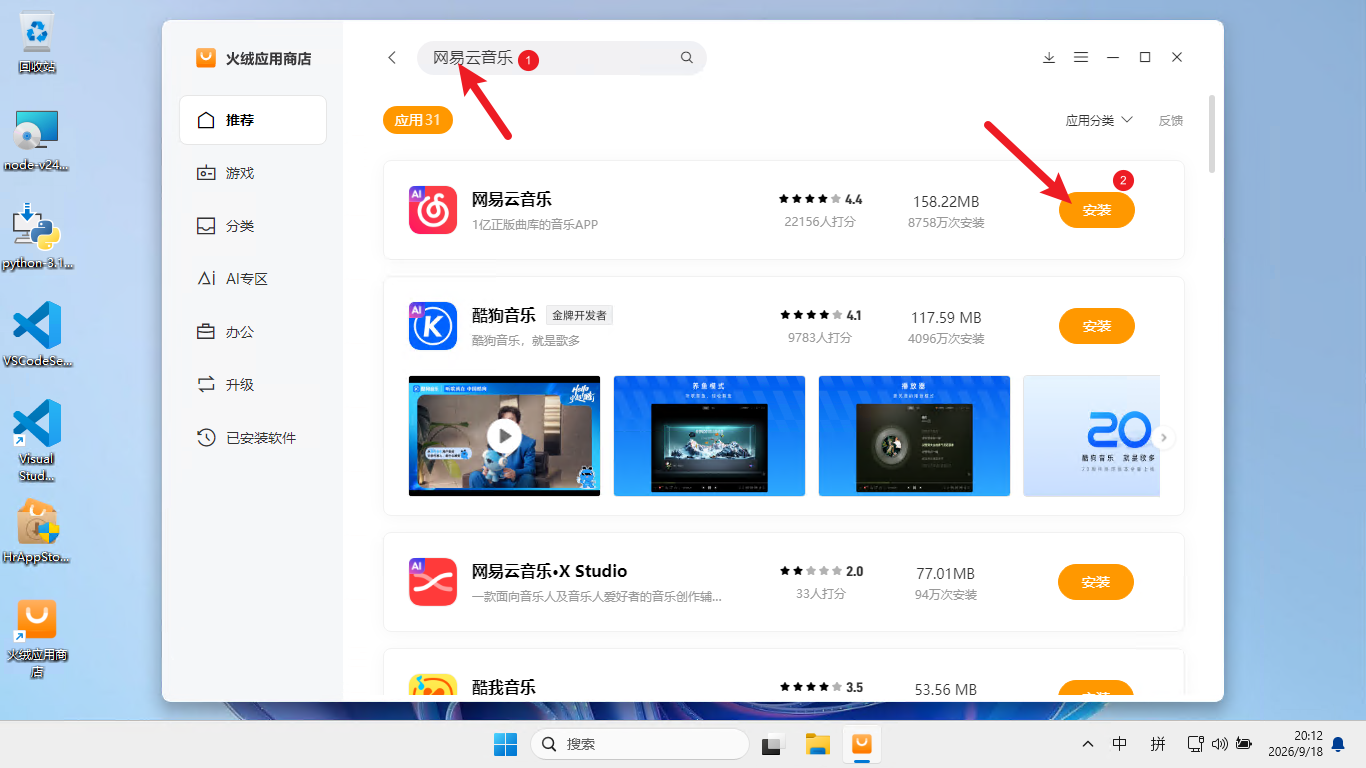
Task: Open the 分类 sidebar section
Action: tap(253, 226)
